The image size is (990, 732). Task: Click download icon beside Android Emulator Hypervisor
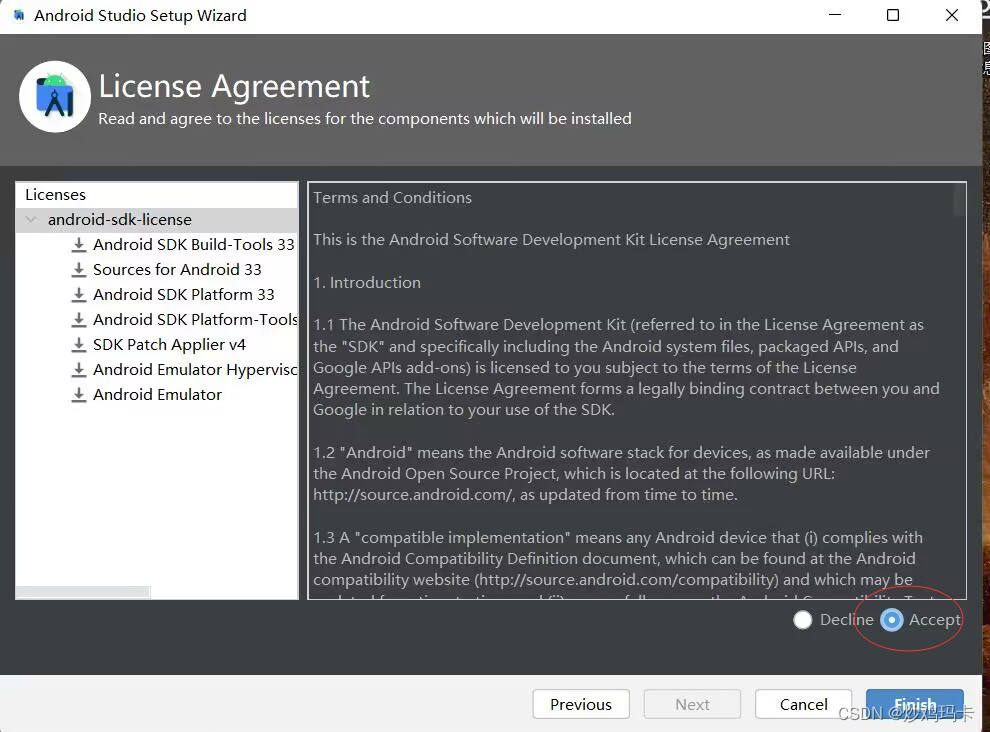[x=79, y=369]
